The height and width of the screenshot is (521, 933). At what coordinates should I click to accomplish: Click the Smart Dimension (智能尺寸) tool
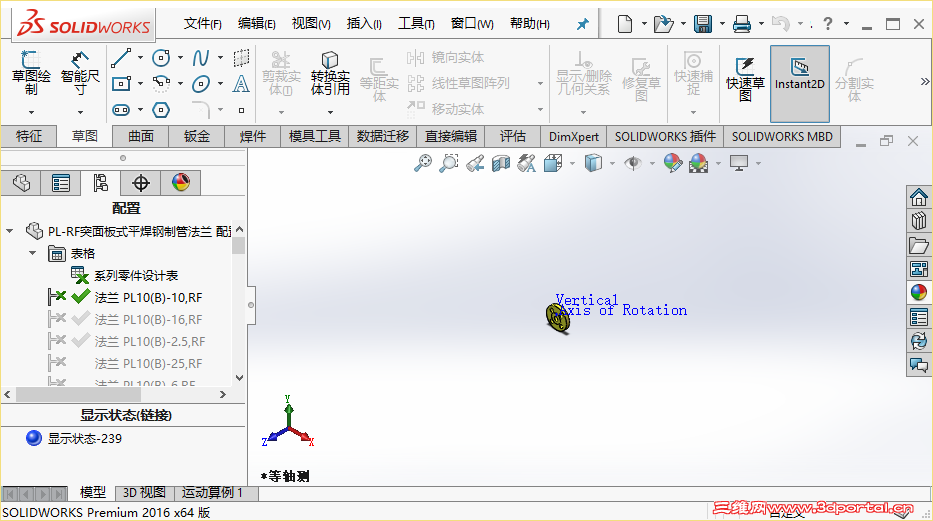(x=80, y=74)
